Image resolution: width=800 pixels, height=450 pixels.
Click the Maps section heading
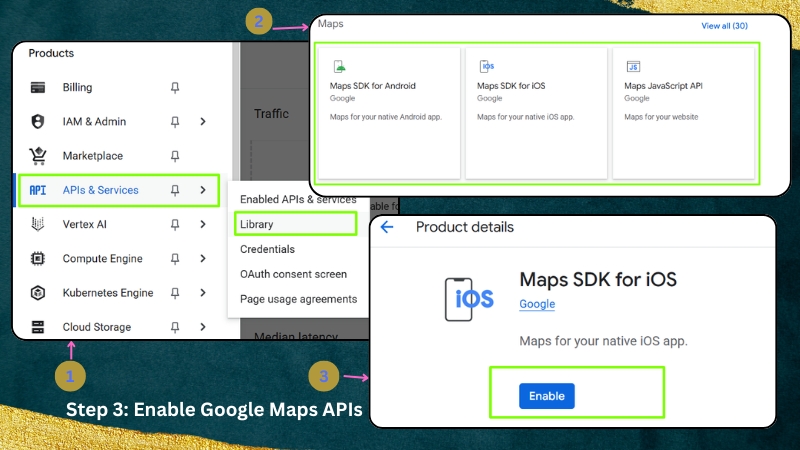tap(331, 23)
